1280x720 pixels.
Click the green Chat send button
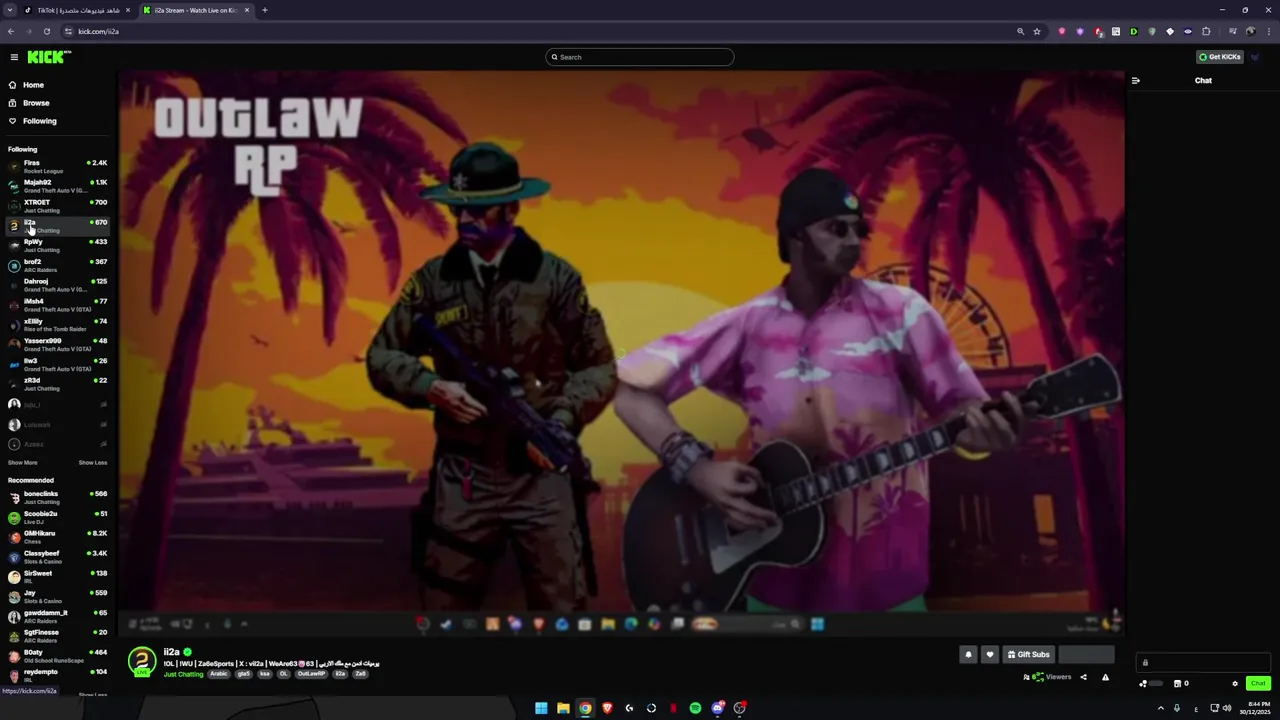point(1258,684)
